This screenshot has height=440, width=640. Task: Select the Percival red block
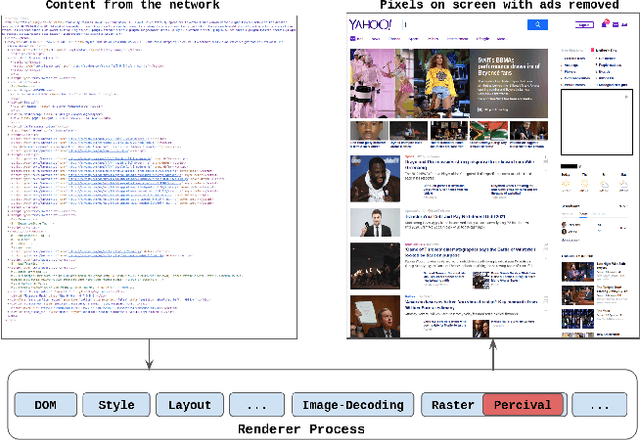(523, 405)
